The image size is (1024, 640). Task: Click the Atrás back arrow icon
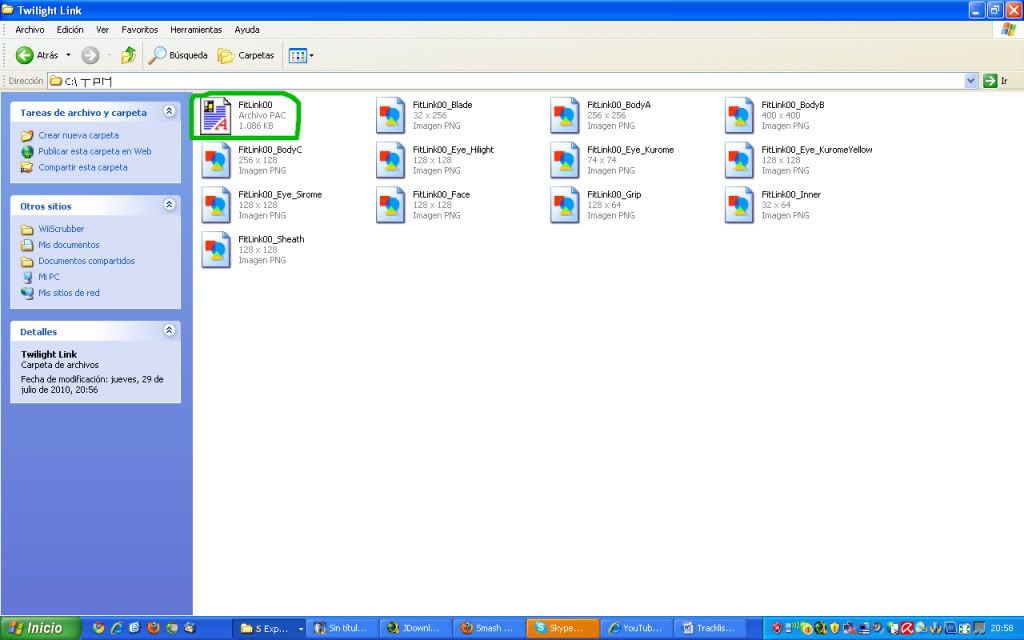(x=25, y=55)
